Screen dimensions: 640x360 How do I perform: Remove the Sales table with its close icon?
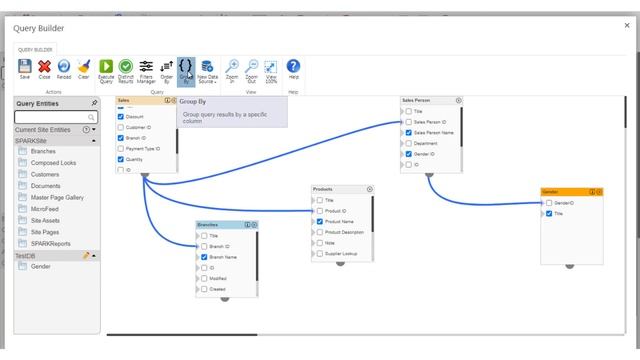[x=173, y=100]
